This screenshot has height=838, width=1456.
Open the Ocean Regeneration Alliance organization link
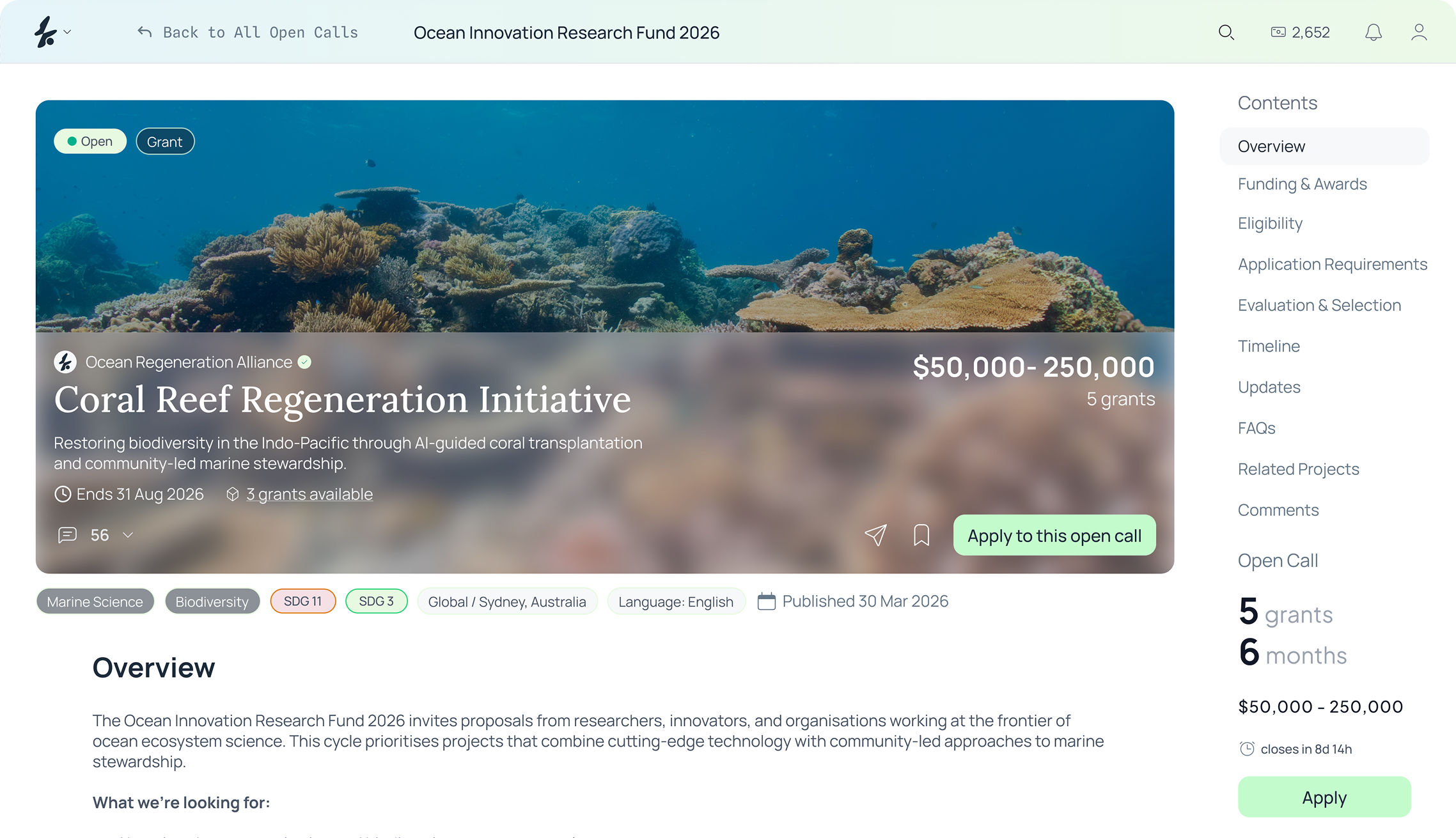point(189,362)
